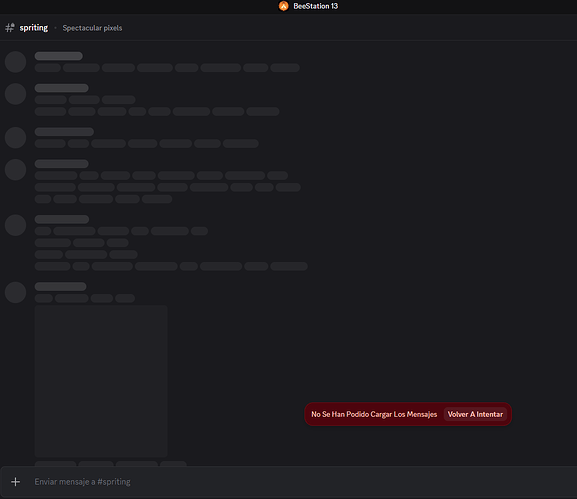
Task: Open the plus attachment button in message bar
Action: 15,482
